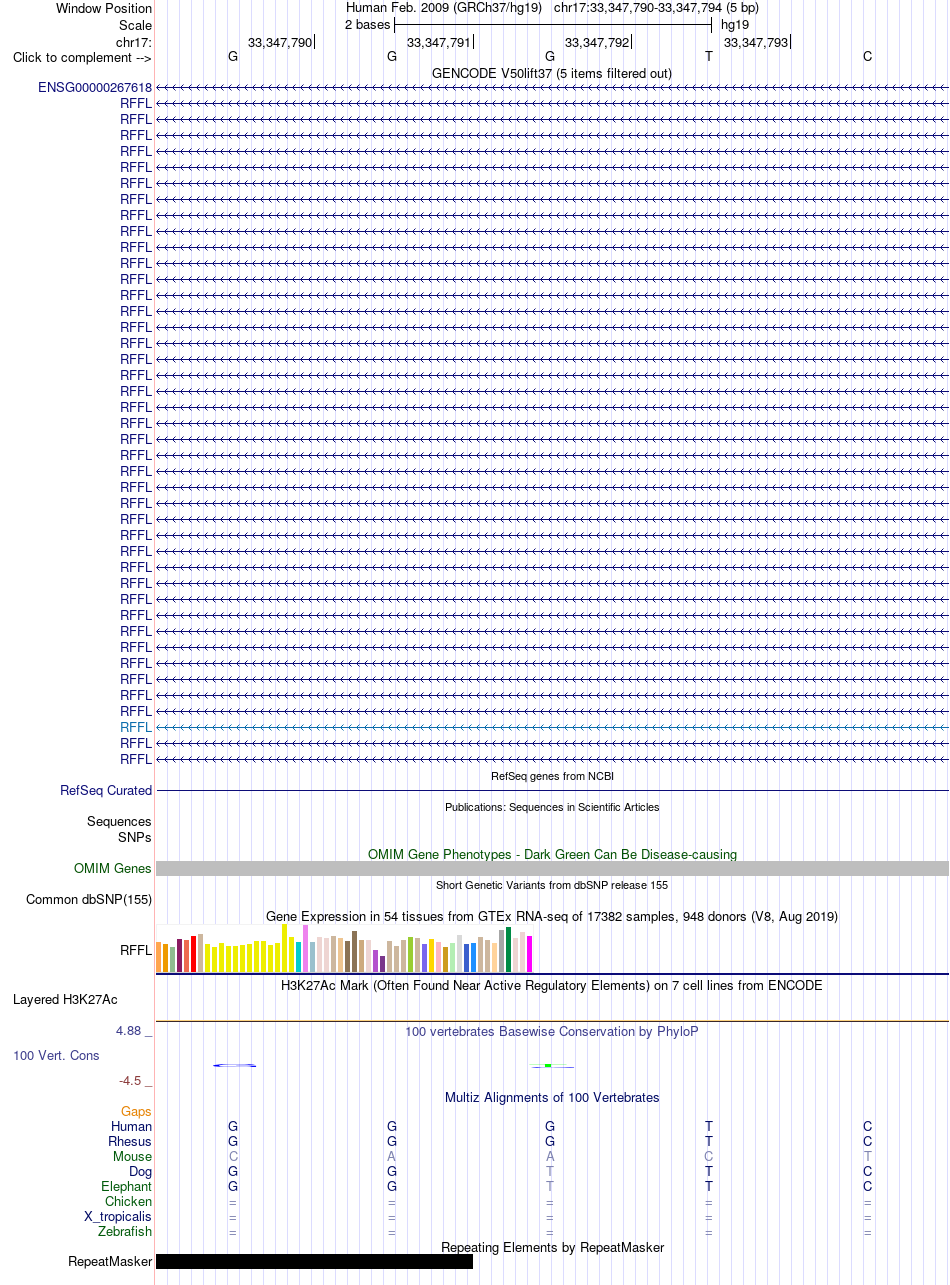
Task: Click the ENSG00000267618 gene label
Action: tap(95, 87)
